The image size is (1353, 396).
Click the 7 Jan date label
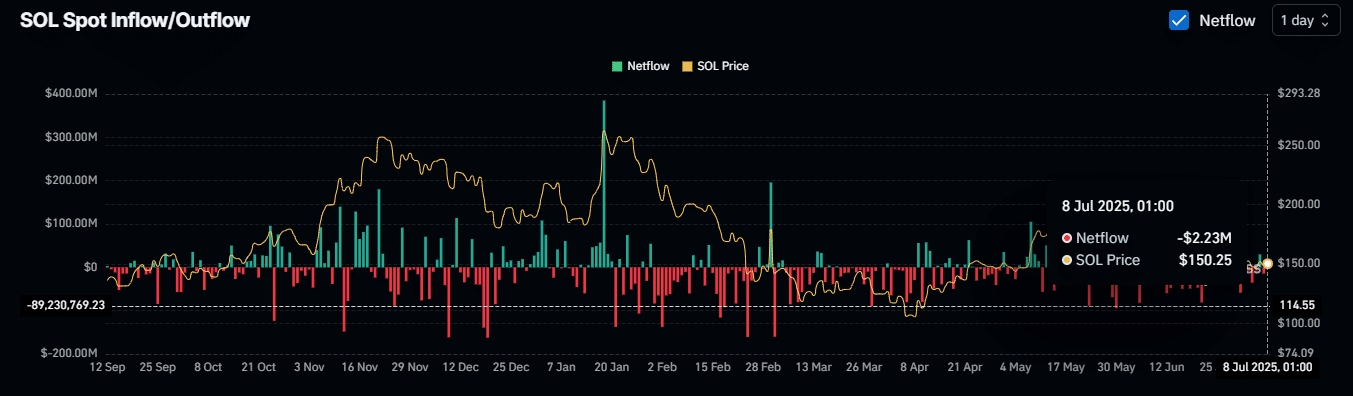[x=561, y=368]
